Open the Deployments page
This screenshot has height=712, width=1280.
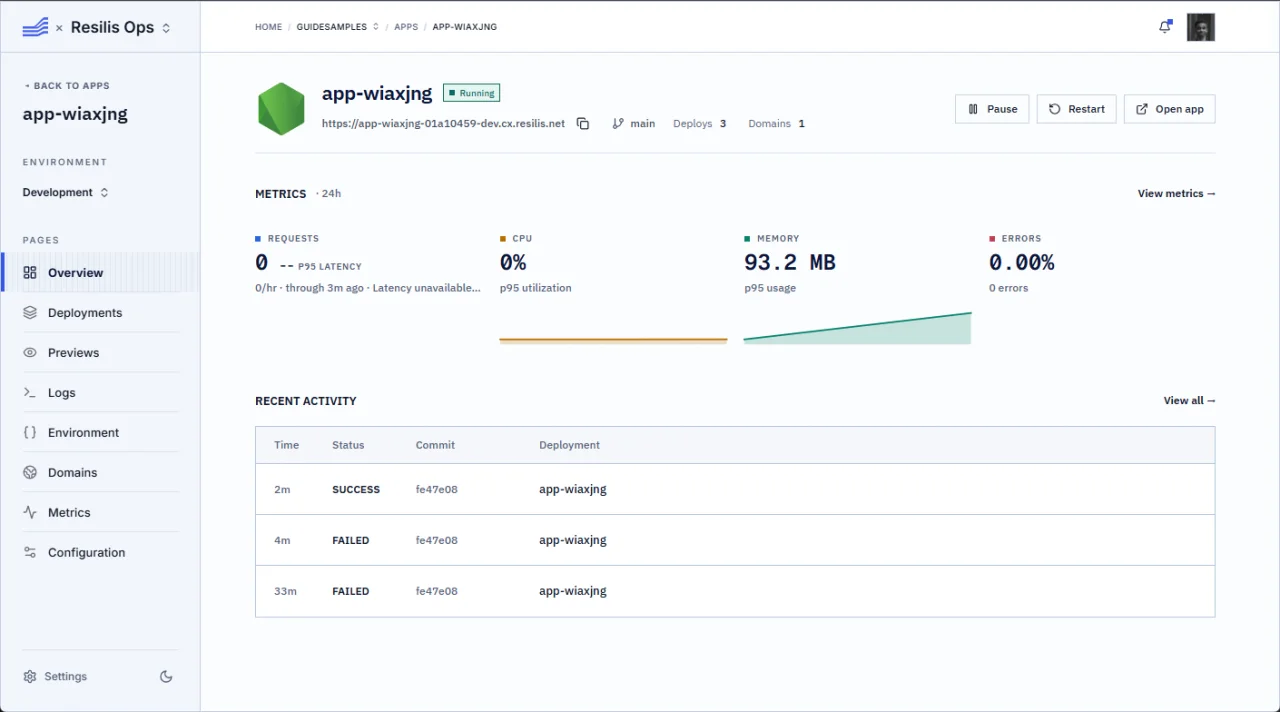[100, 312]
